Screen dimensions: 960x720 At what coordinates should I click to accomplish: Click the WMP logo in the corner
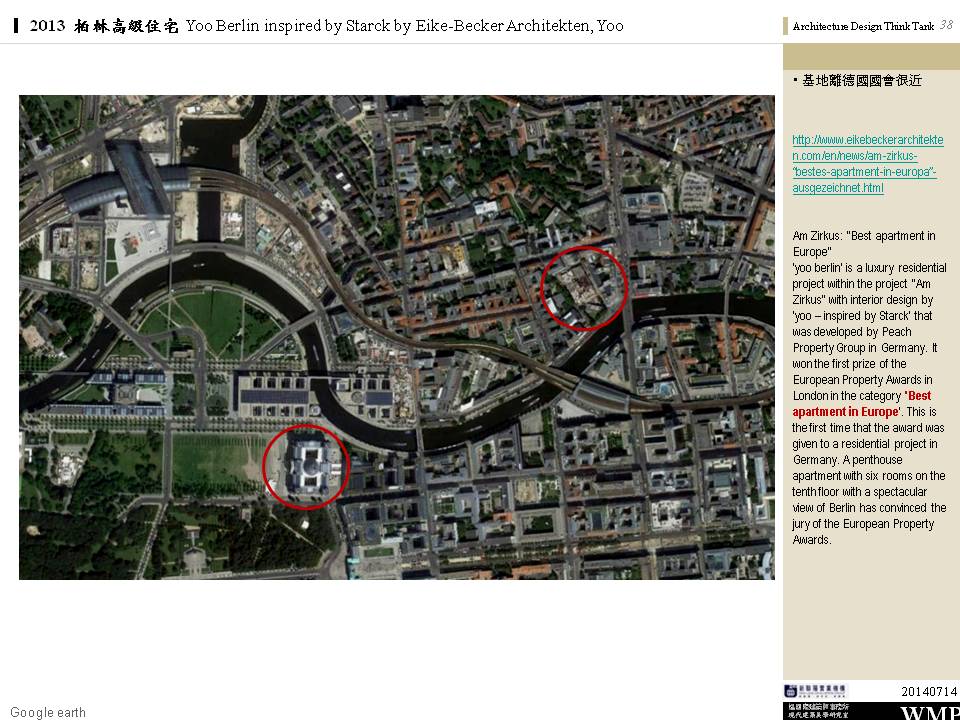(x=929, y=712)
